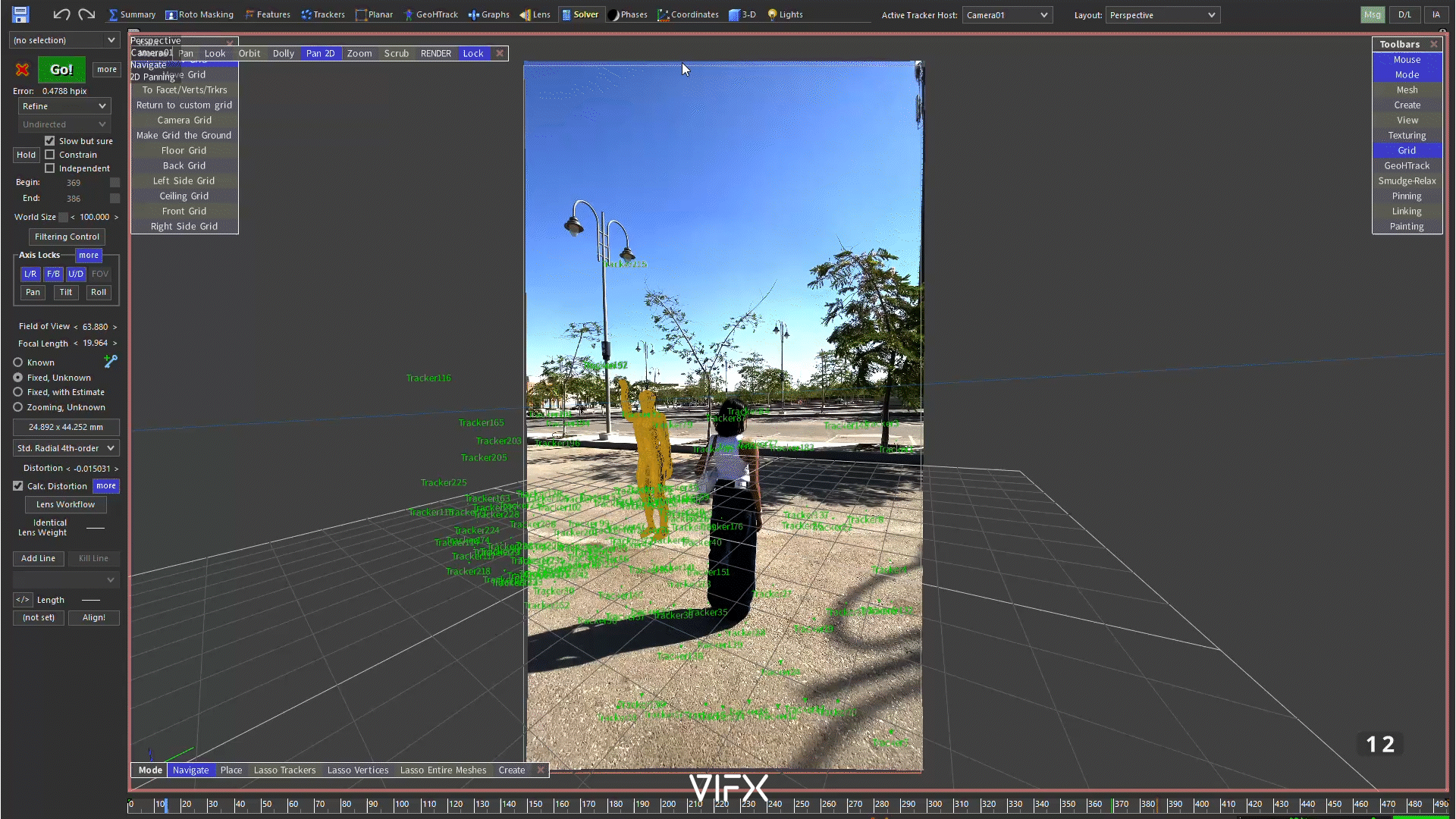Close the camera navigation toolbar
1456x819 pixels.
point(499,53)
